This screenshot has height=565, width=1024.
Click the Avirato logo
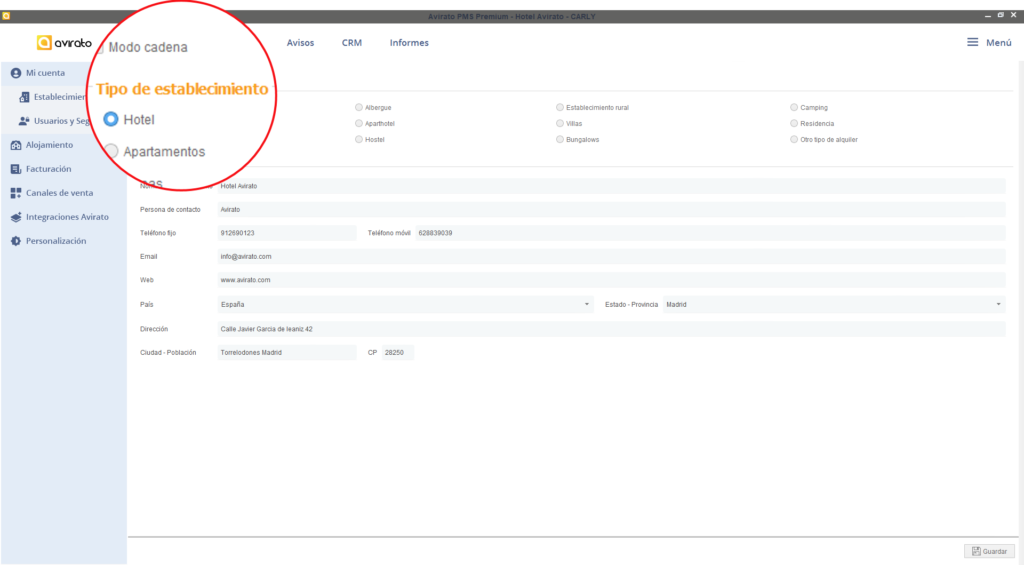tap(64, 43)
